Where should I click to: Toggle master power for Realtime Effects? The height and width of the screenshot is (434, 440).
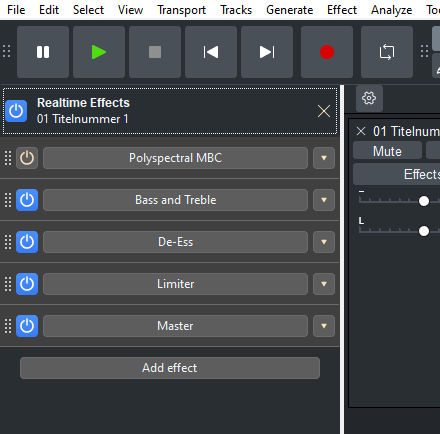point(16,111)
